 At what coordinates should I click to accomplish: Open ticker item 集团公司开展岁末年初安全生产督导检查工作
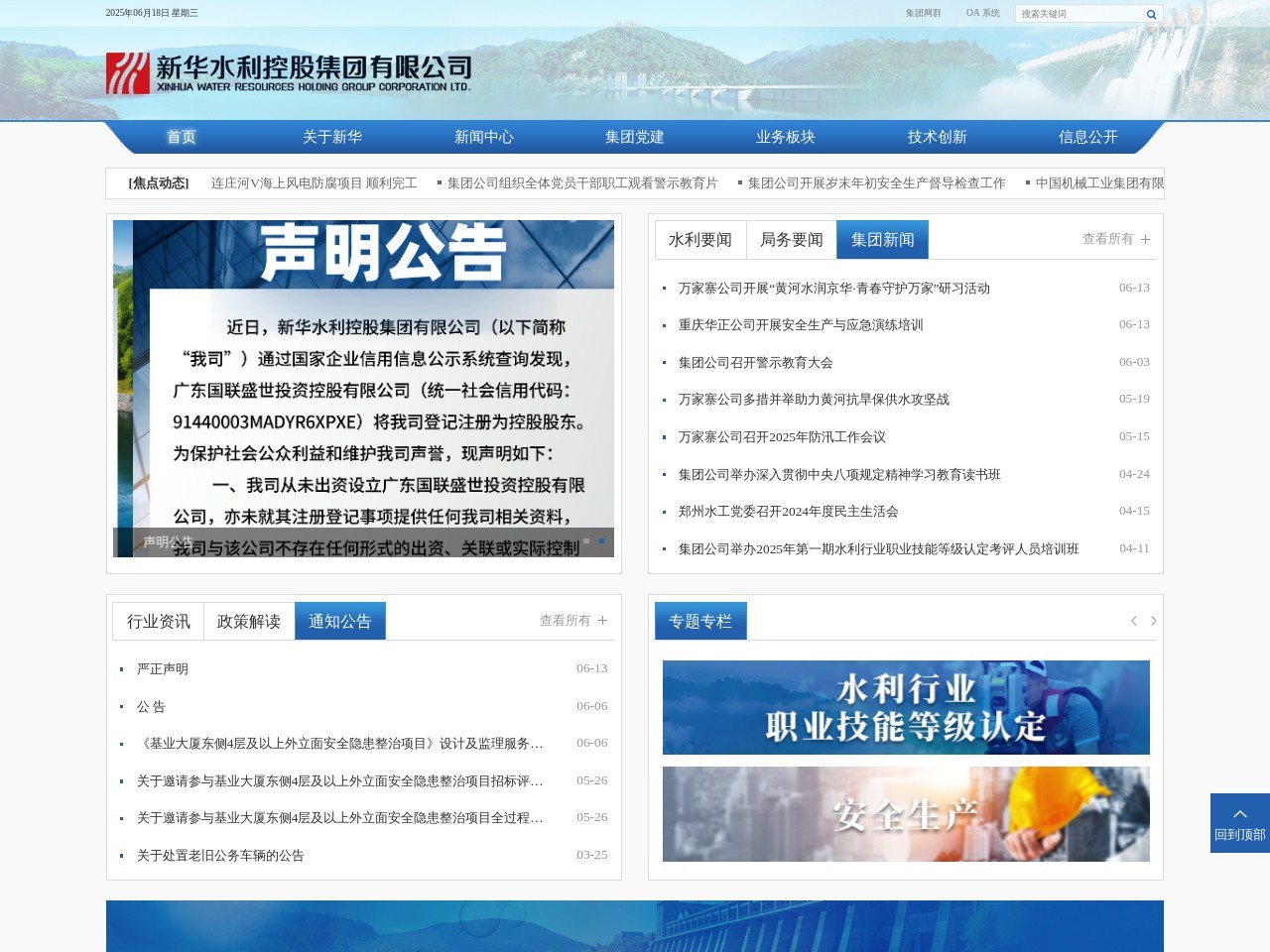tap(876, 183)
